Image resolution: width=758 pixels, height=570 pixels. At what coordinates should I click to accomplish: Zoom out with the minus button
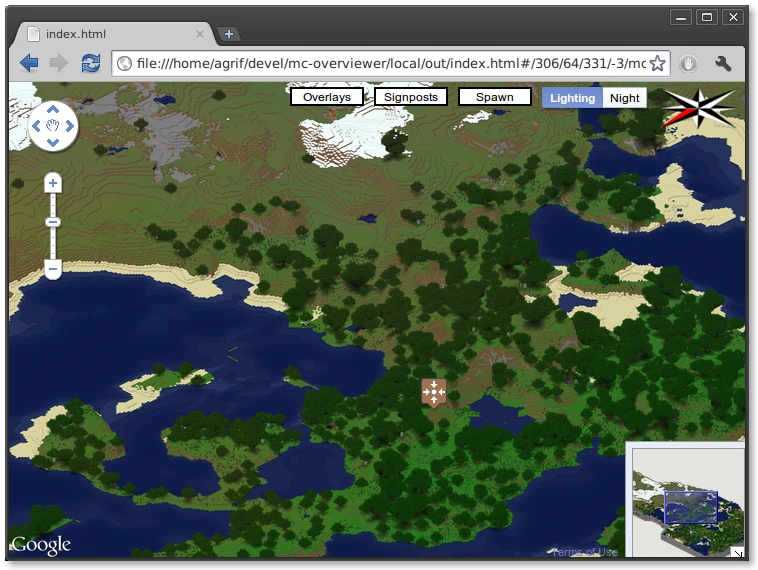pyautogui.click(x=53, y=269)
